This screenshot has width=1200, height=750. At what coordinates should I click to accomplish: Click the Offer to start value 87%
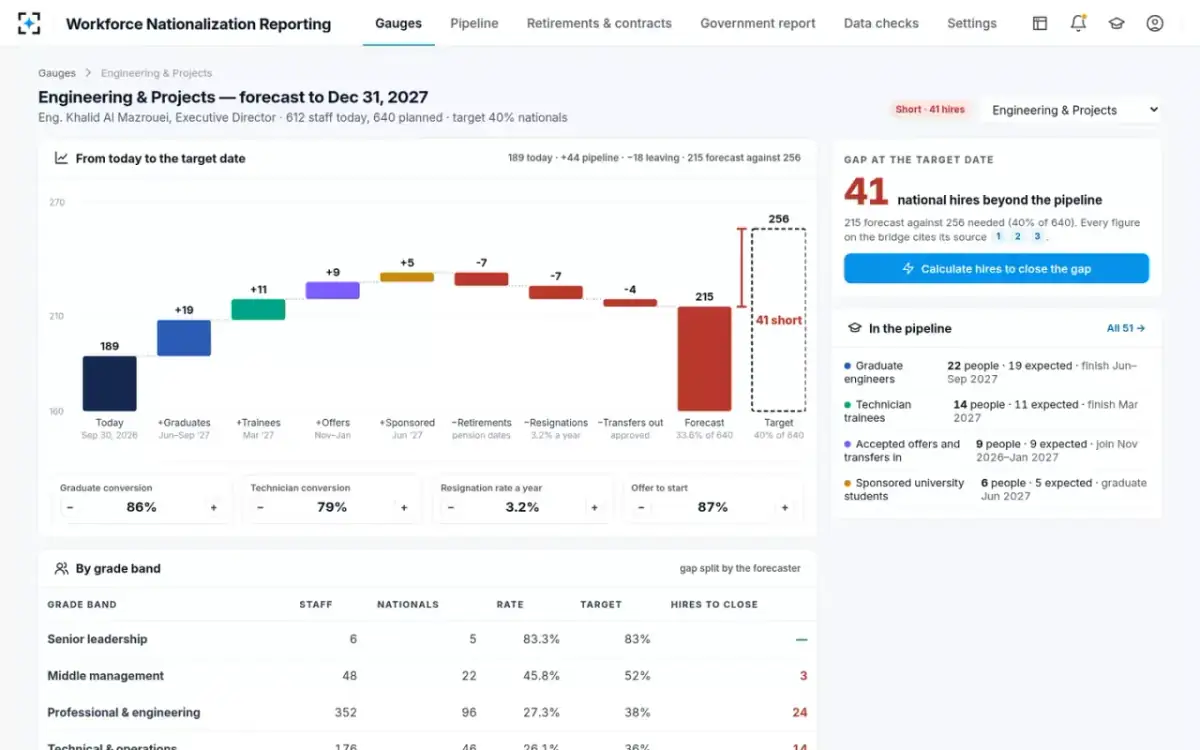tap(712, 507)
